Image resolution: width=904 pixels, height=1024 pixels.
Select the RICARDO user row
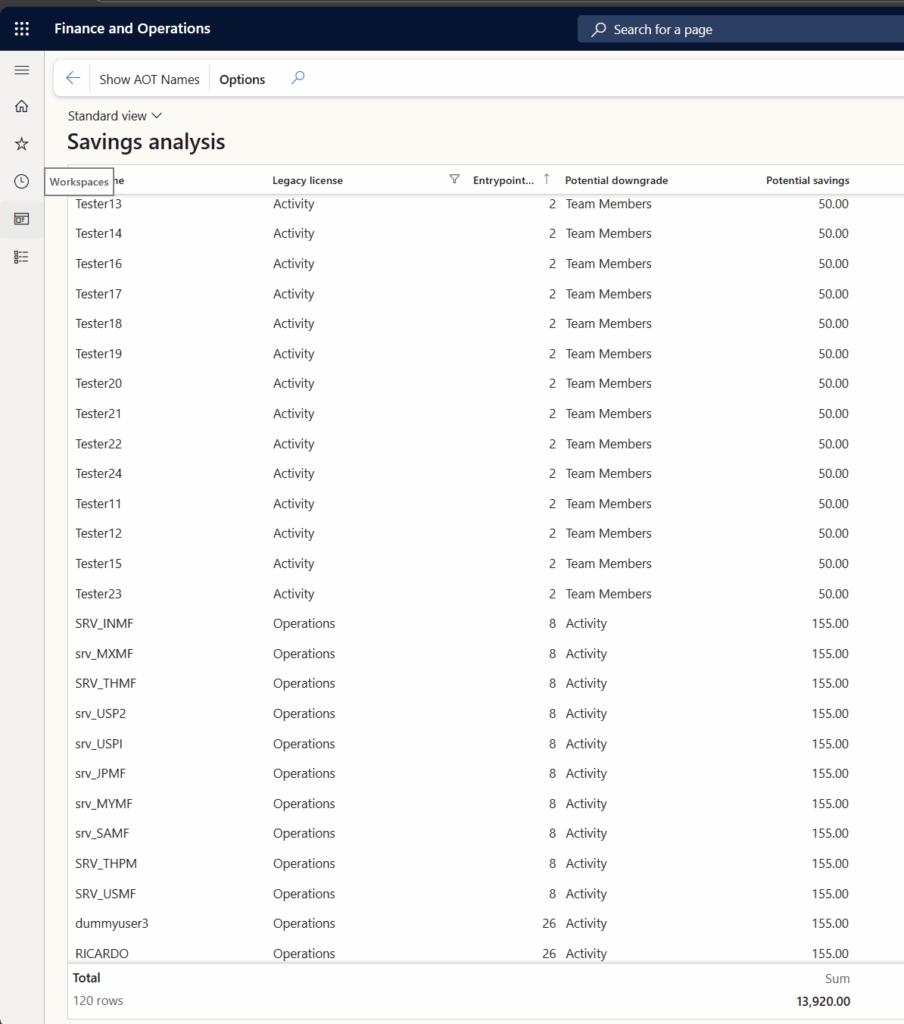[102, 953]
